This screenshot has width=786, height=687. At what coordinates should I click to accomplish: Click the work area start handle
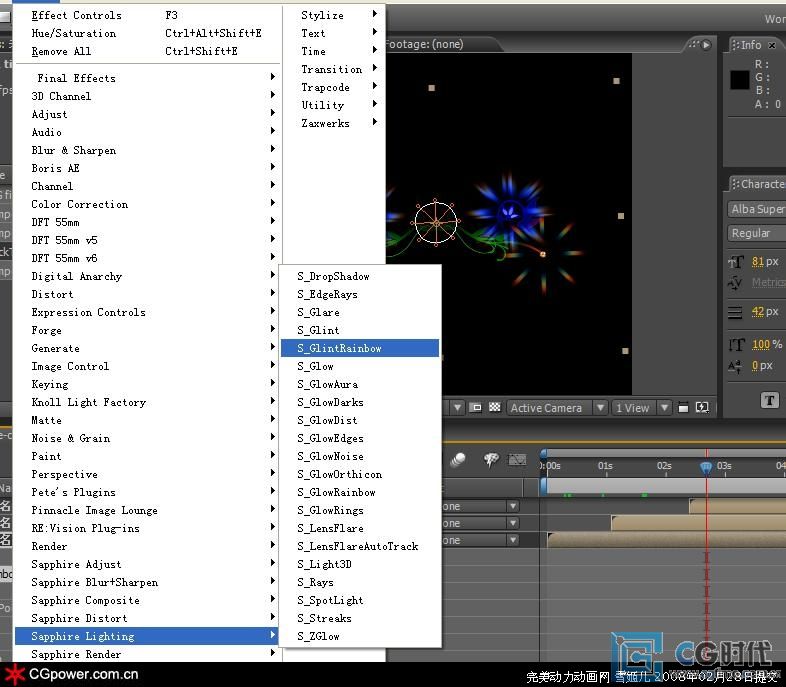pyautogui.click(x=543, y=485)
